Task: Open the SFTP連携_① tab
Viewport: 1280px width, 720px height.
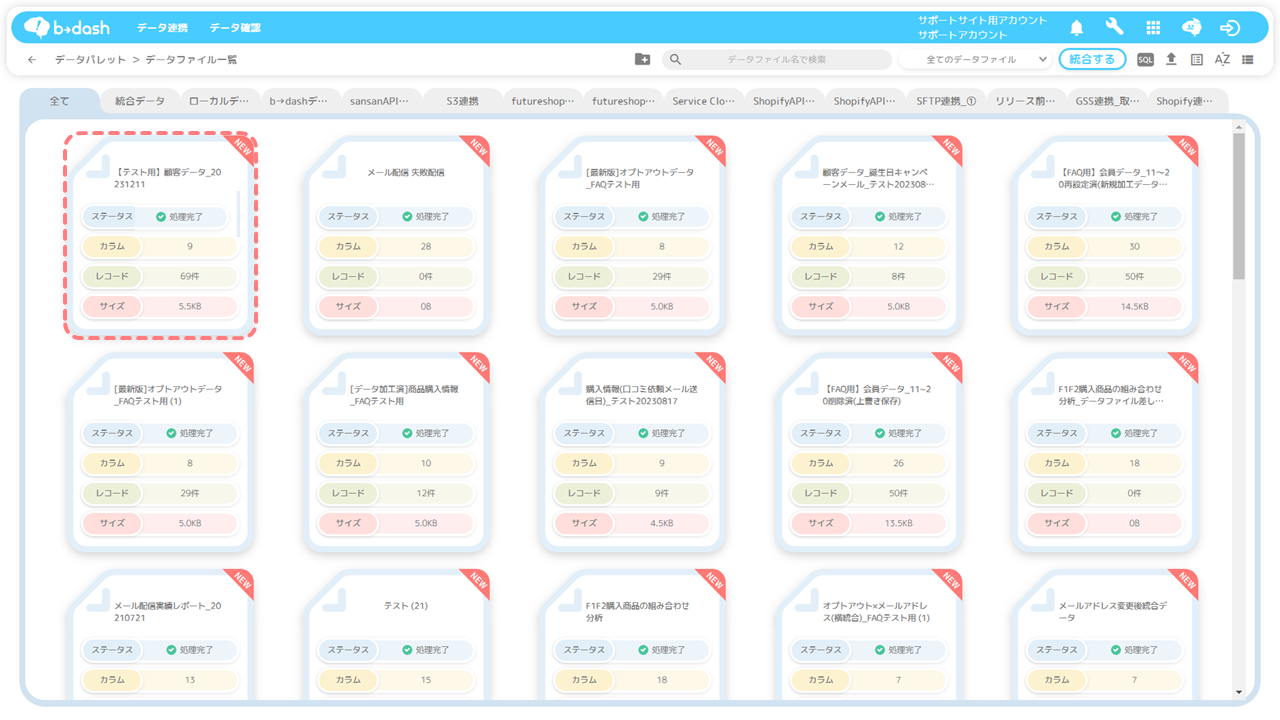Action: pyautogui.click(x=946, y=101)
